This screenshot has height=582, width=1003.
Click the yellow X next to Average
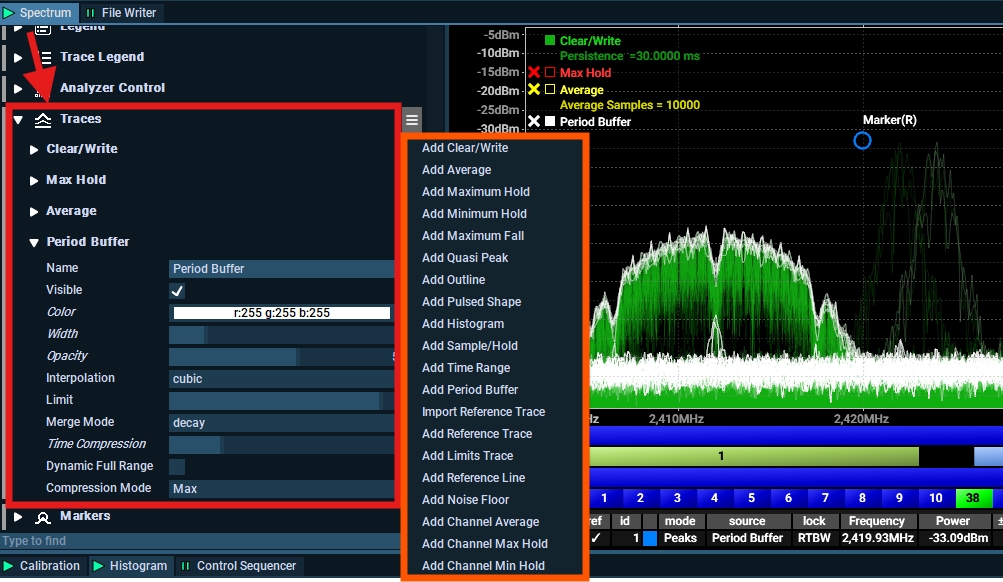[x=534, y=90]
